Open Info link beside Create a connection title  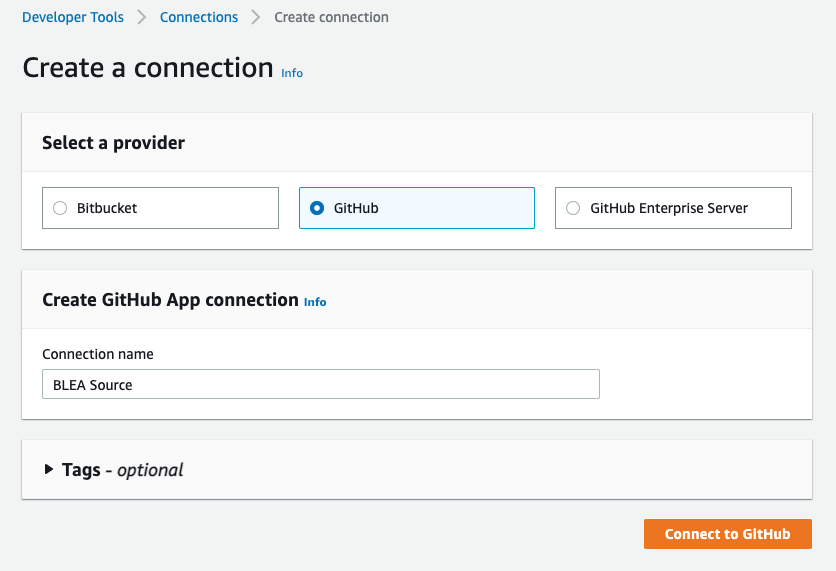(292, 73)
